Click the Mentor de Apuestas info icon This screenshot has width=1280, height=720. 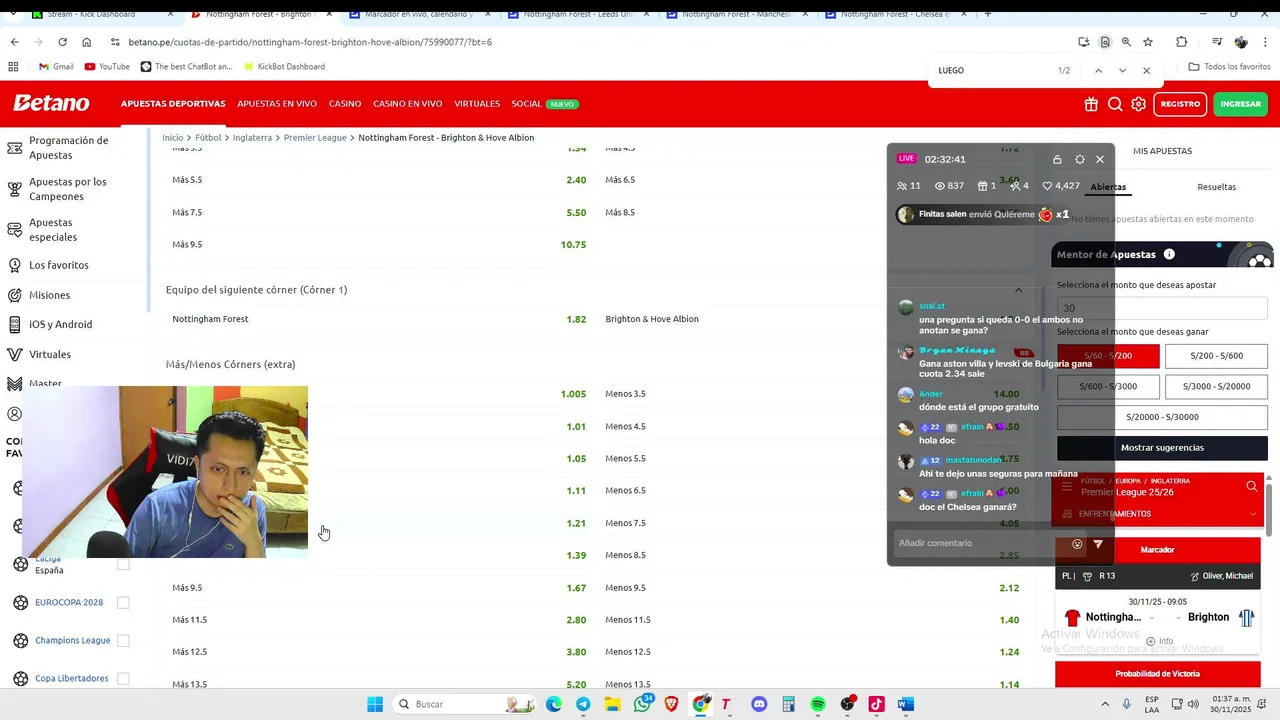click(1169, 254)
